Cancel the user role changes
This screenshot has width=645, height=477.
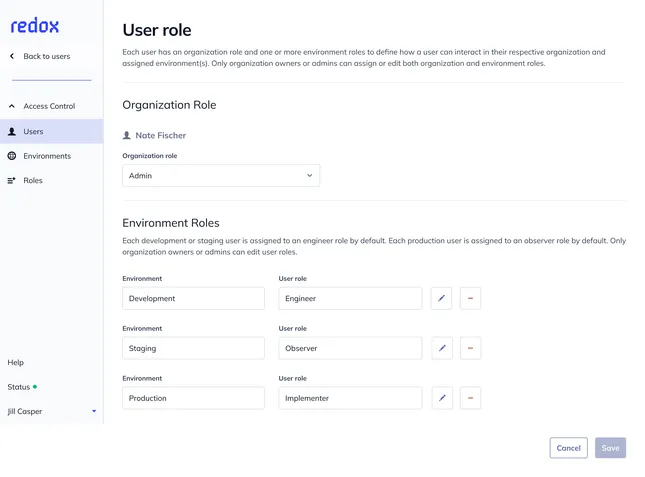coord(568,448)
